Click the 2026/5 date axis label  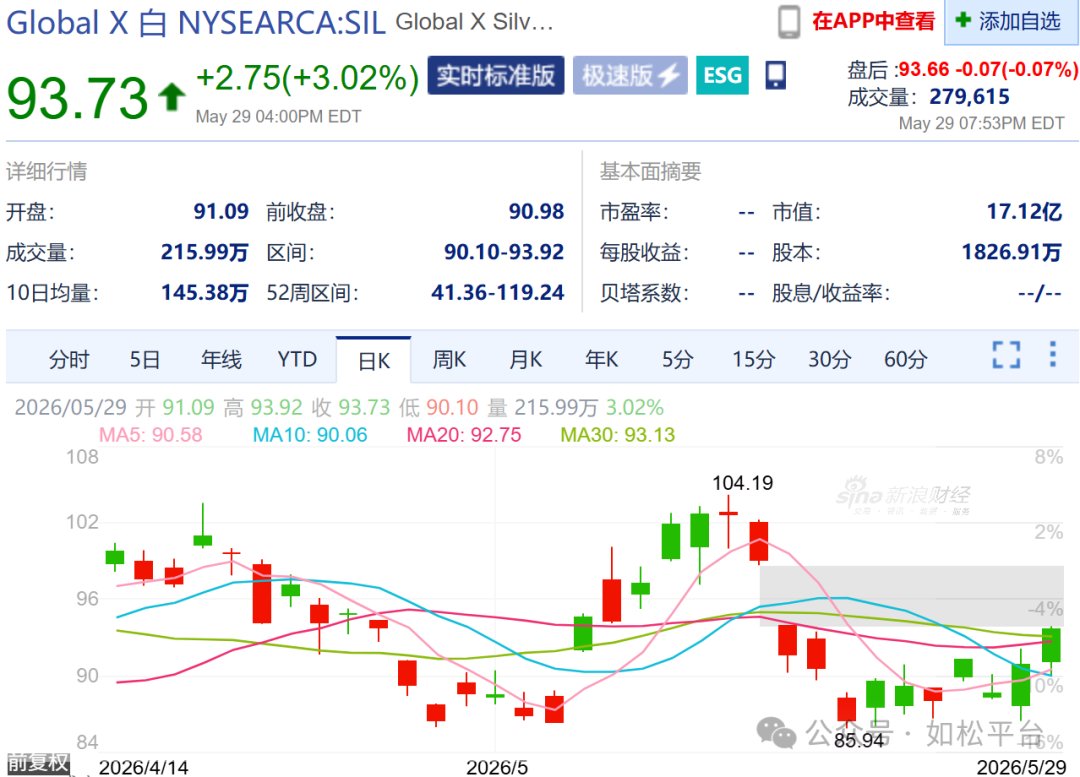497,767
